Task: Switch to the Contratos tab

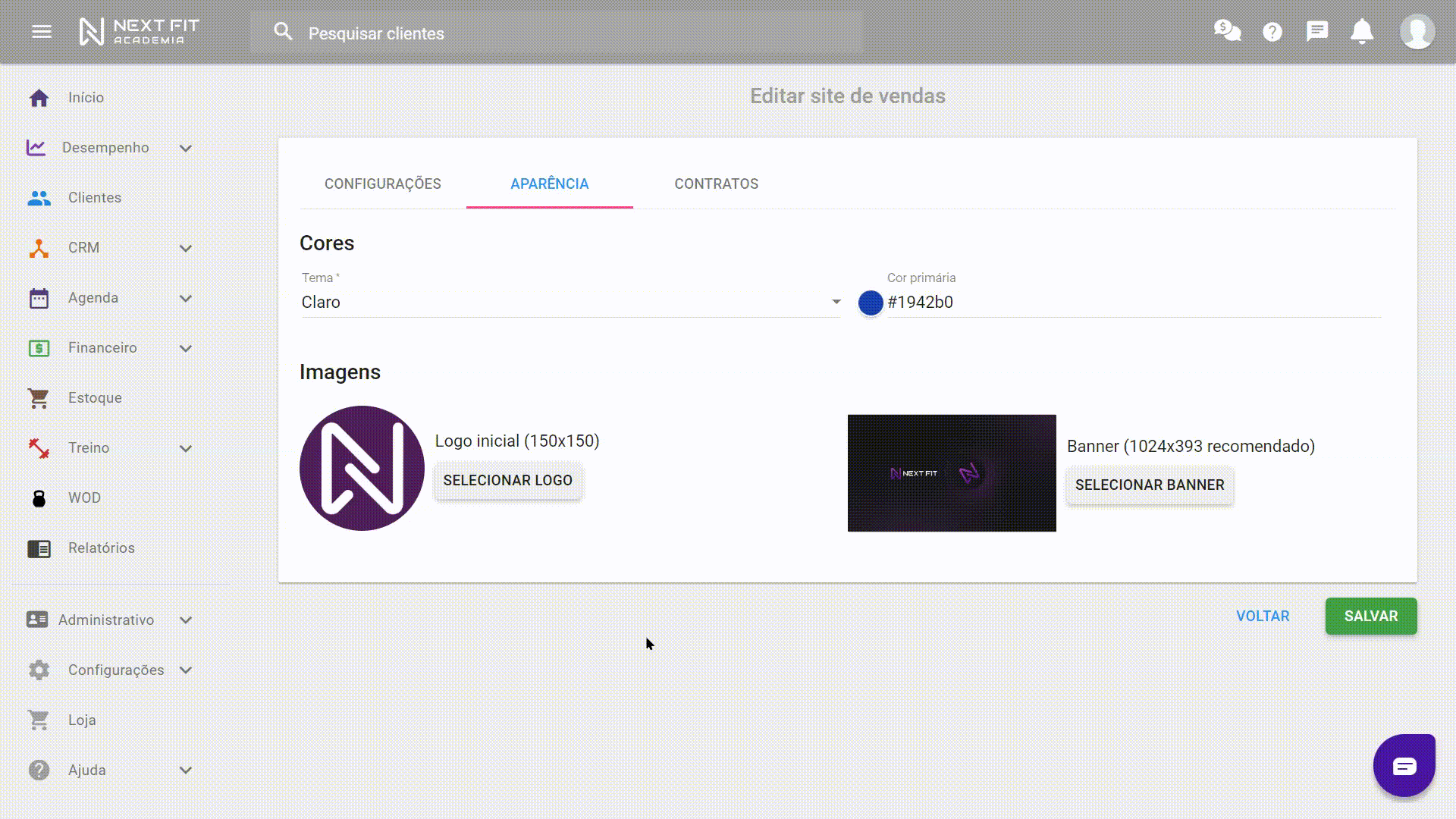Action: pos(716,184)
